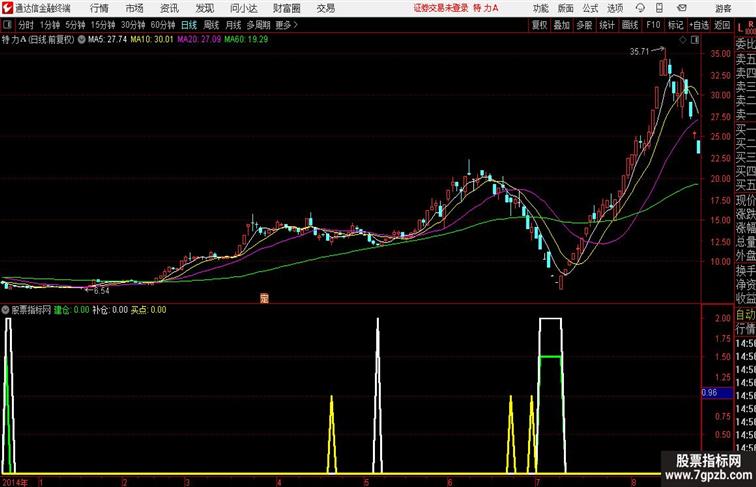Image resolution: width=756 pixels, height=487 pixels.
Task: Select the 月线 monthly period tab
Action: click(x=233, y=25)
